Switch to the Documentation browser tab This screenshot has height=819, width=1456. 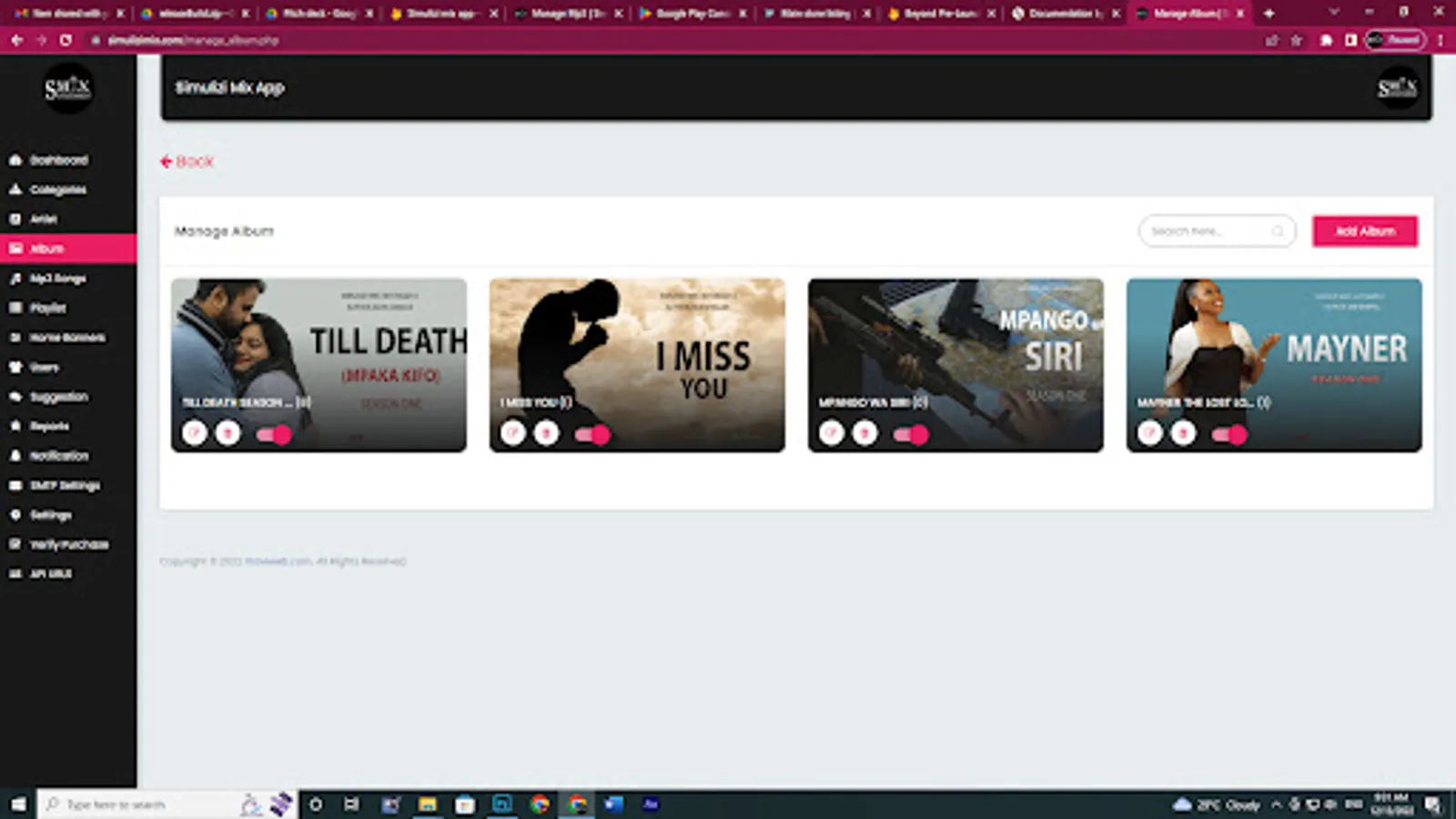1065,14
